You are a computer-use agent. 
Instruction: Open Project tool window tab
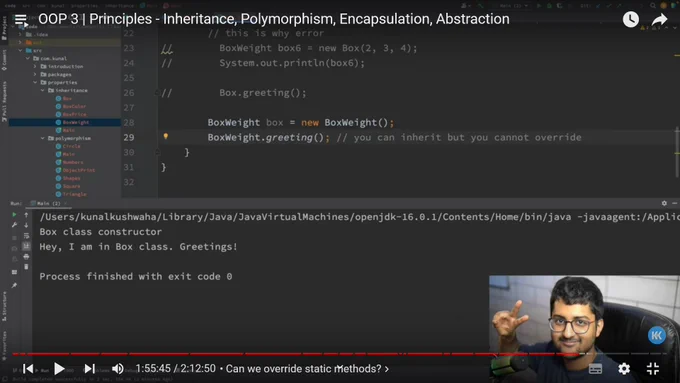click(x=4, y=28)
